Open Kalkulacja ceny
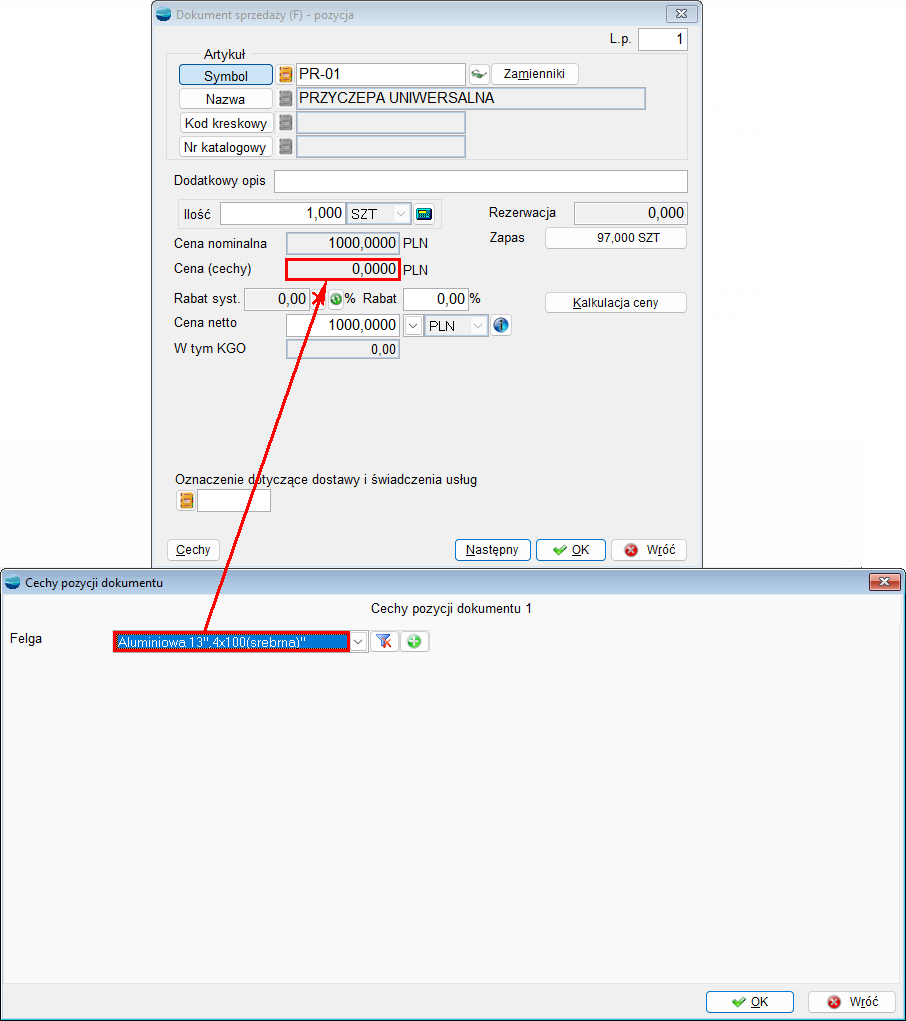 [615, 303]
